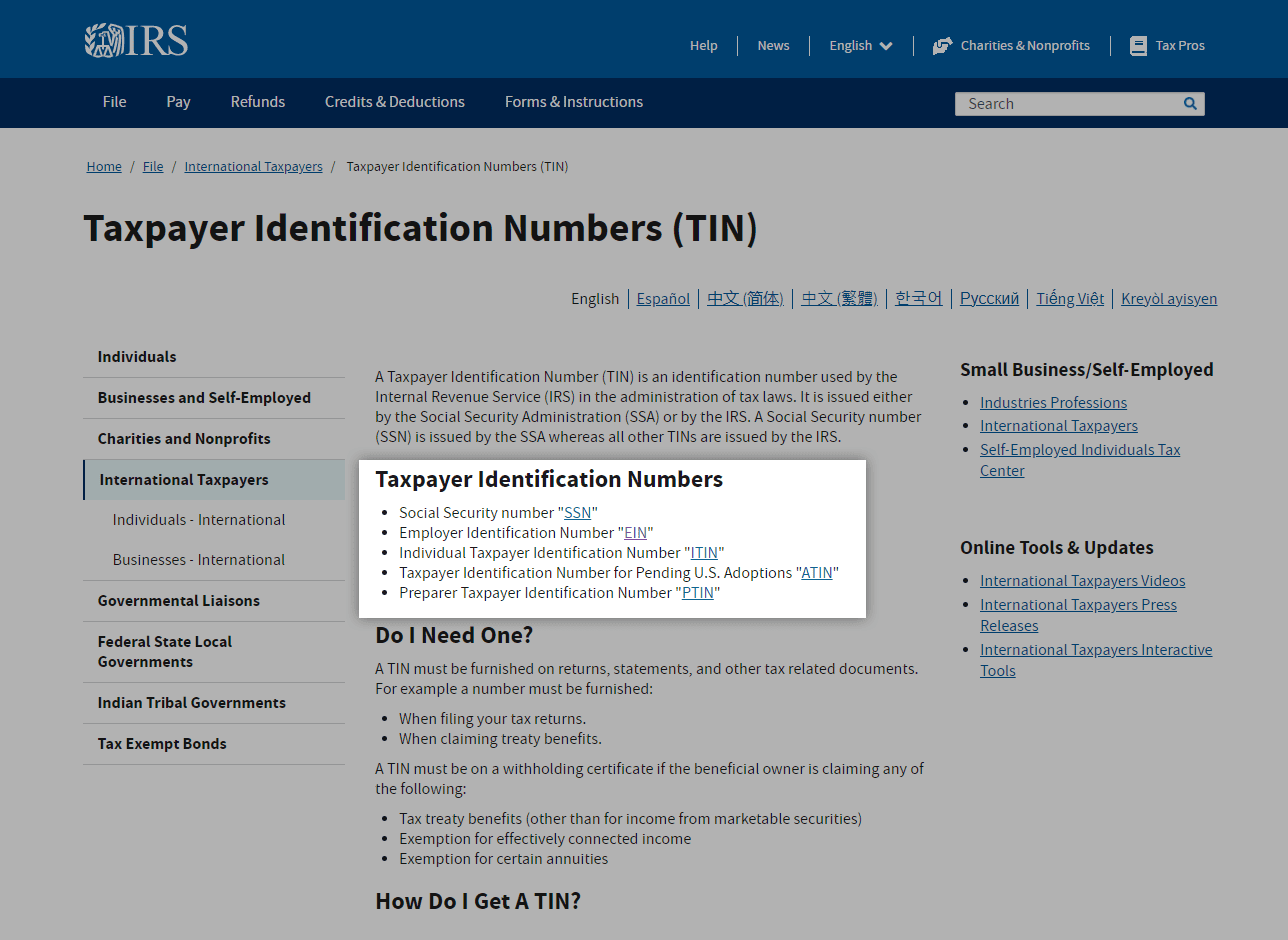Switch page language to Русский
Image resolution: width=1288 pixels, height=940 pixels.
coord(989,298)
